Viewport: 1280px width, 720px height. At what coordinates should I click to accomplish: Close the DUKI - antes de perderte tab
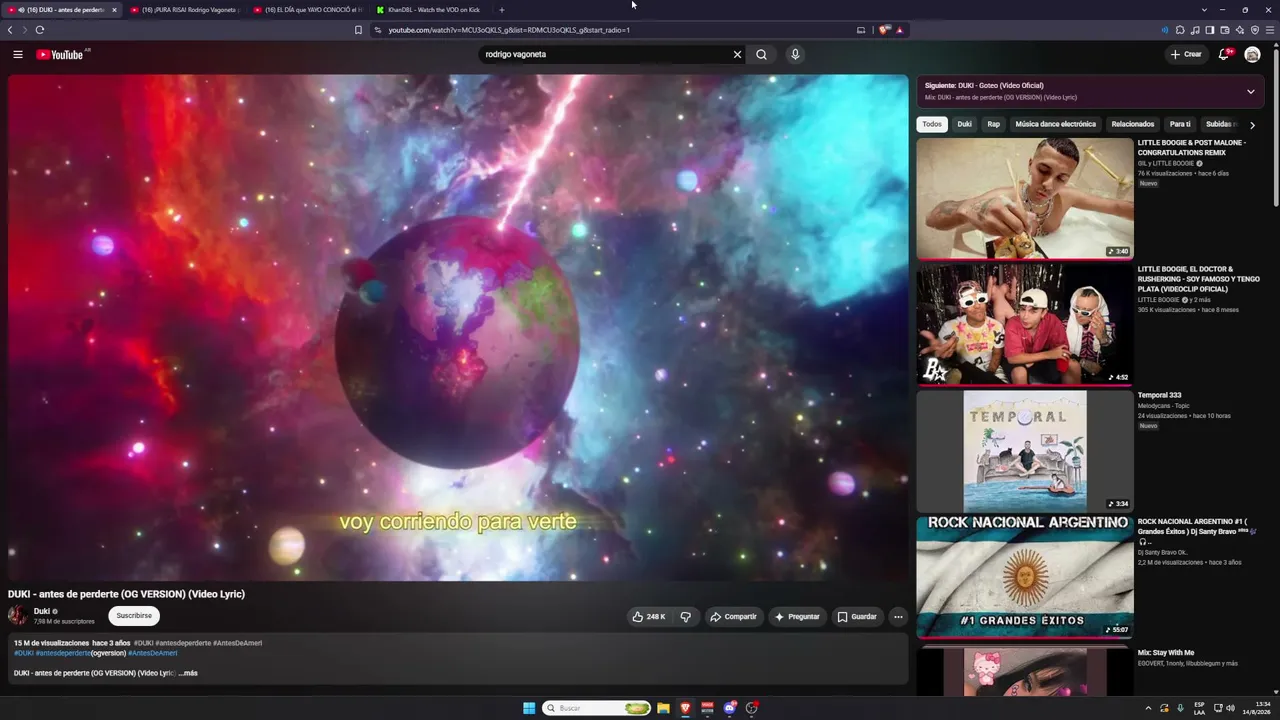pyautogui.click(x=114, y=10)
